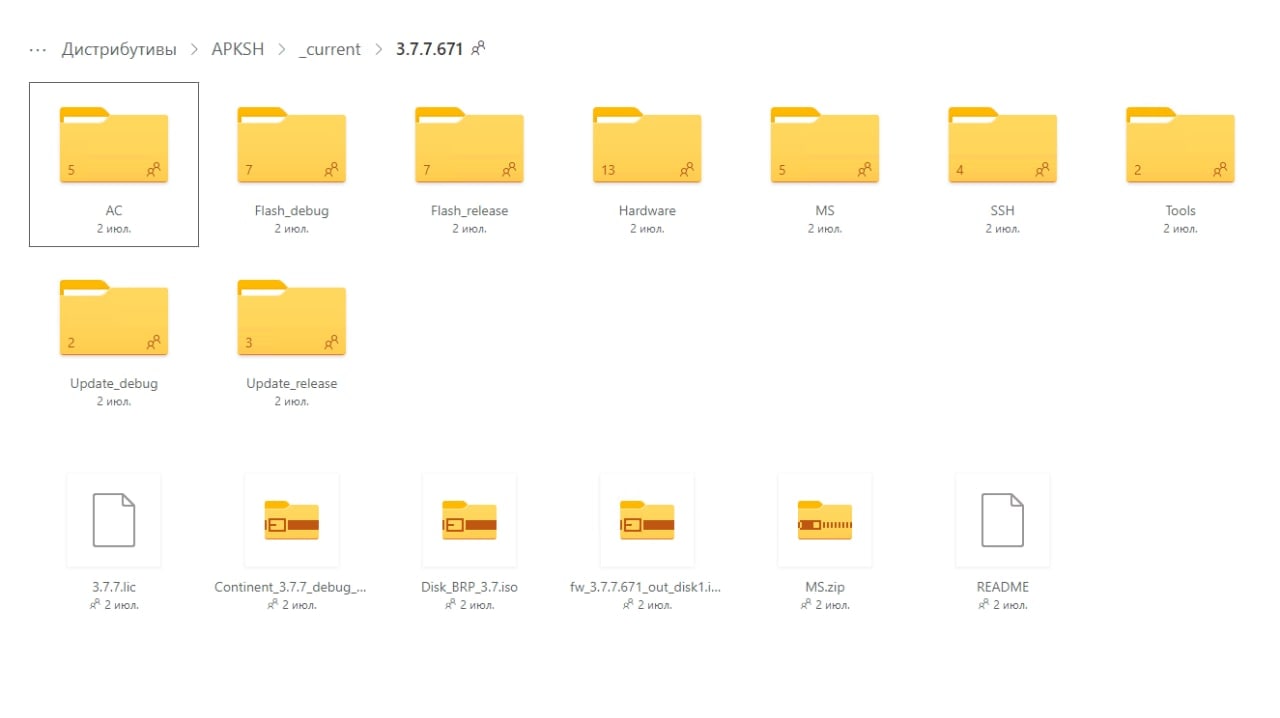The width and height of the screenshot is (1280, 718).
Task: Click the MS.zip file name
Action: 825,587
